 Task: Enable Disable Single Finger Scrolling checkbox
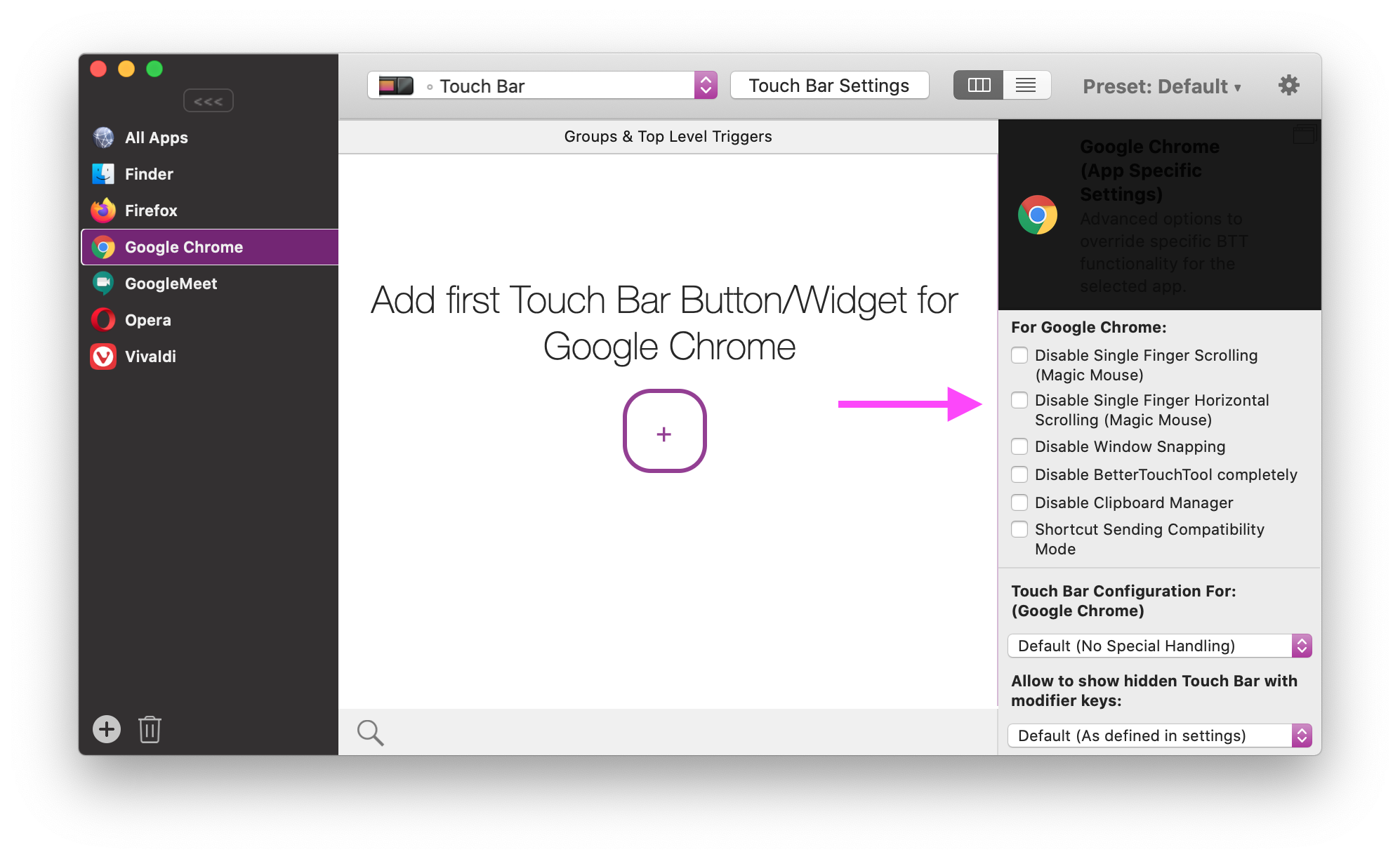pyautogui.click(x=1019, y=355)
